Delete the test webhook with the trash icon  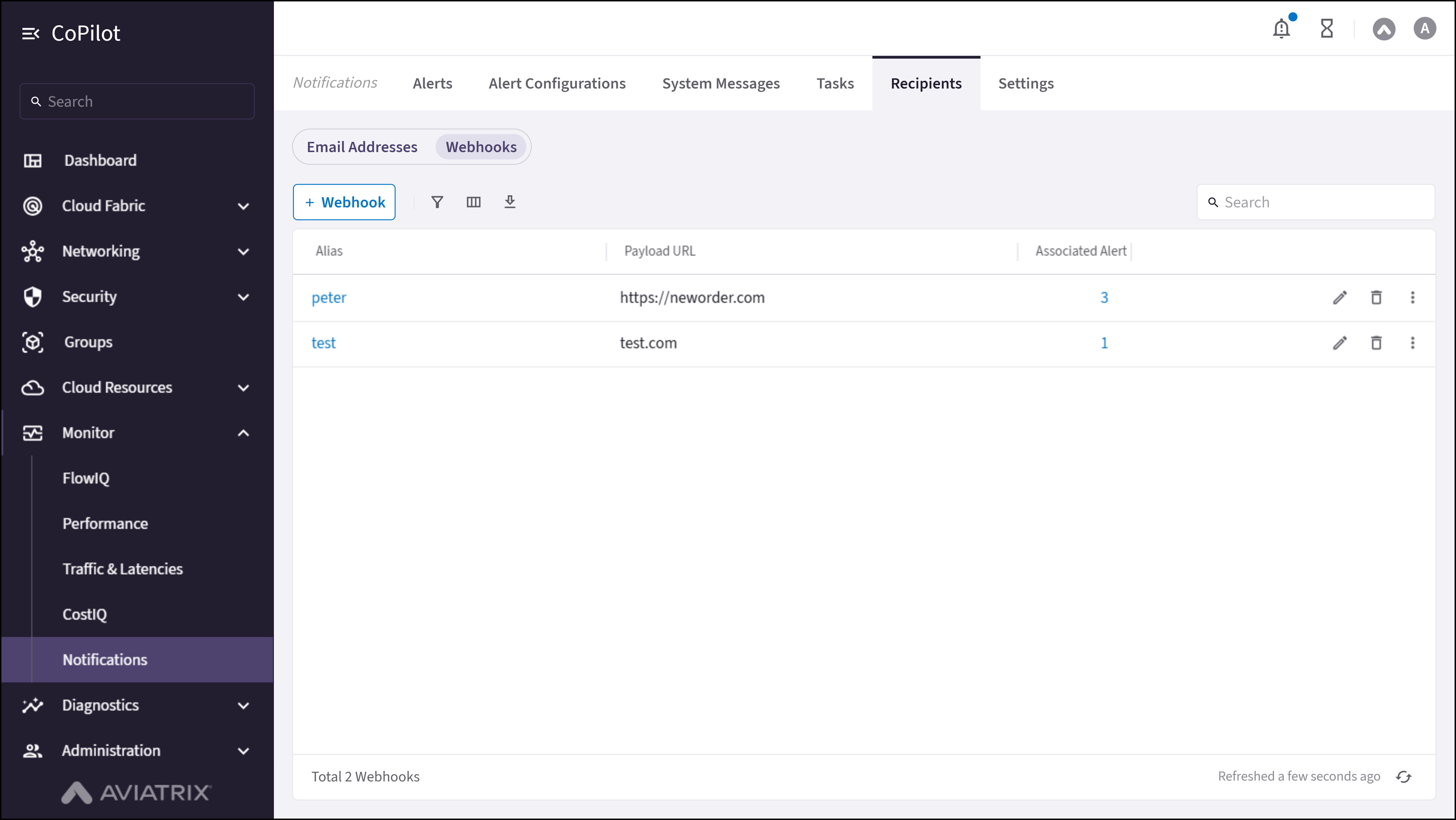[x=1376, y=343]
